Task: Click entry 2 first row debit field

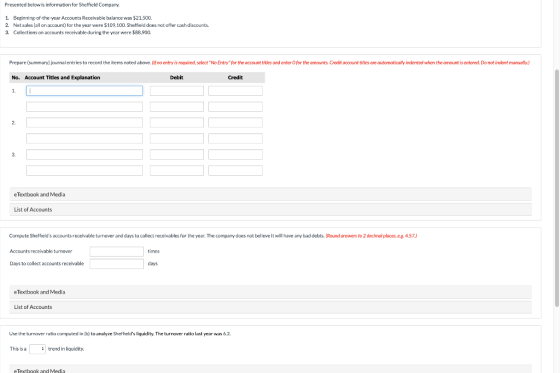Action: tap(177, 123)
